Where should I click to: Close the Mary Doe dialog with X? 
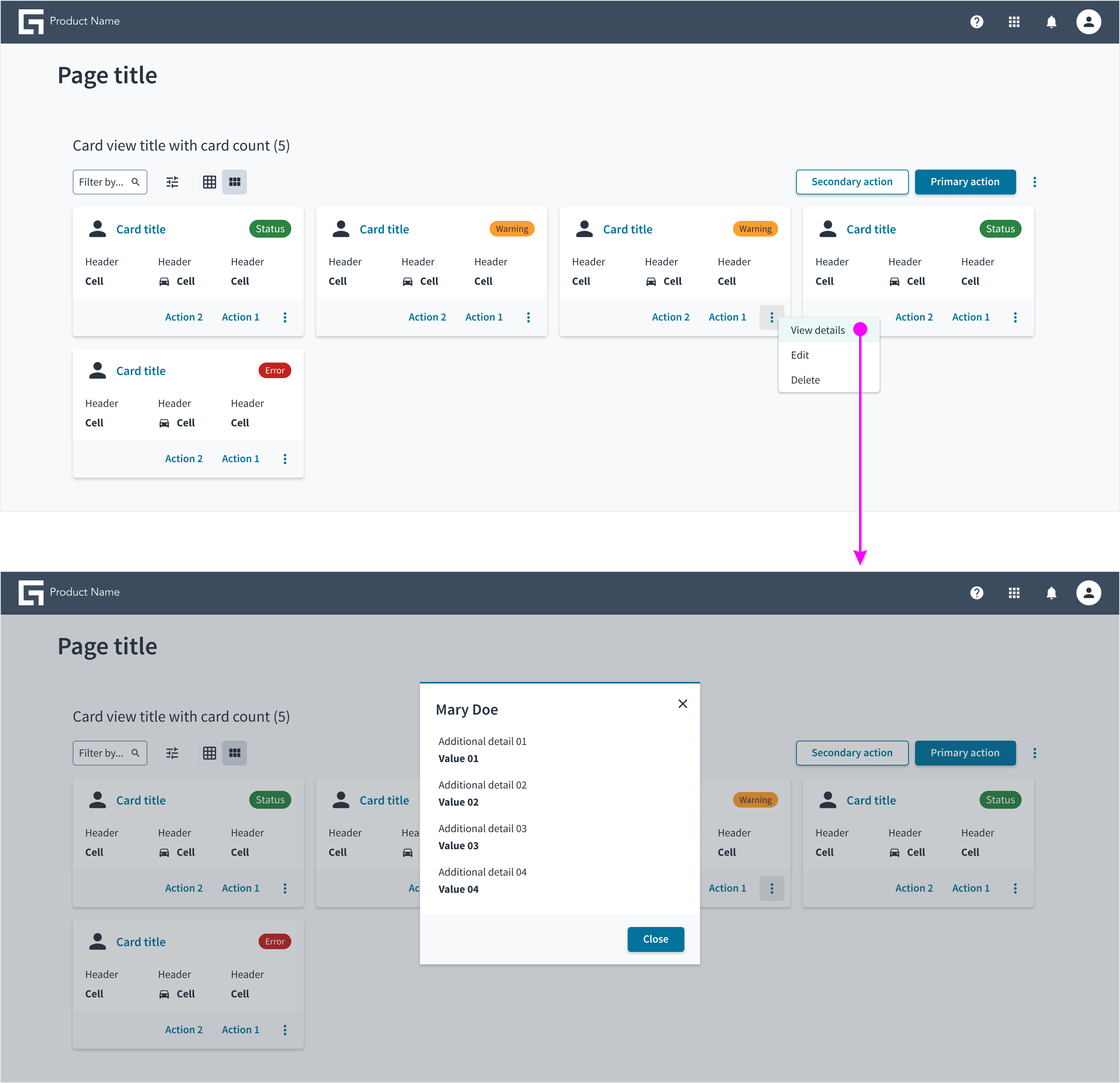point(682,703)
